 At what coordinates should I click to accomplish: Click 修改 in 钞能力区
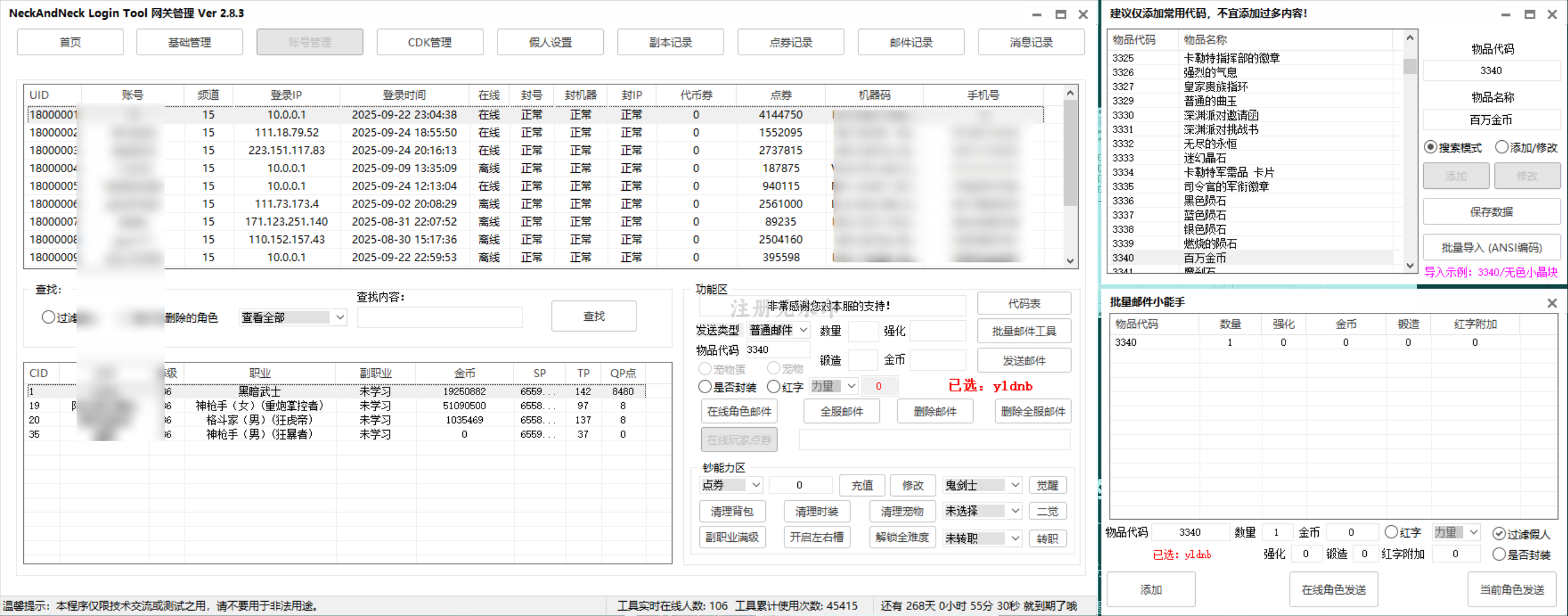(x=912, y=485)
